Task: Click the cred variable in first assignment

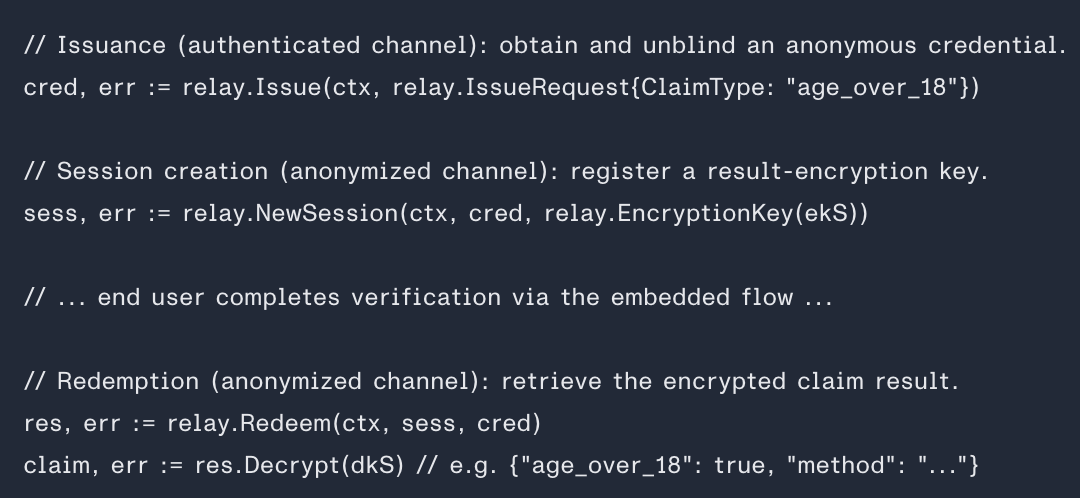Action: coord(50,88)
